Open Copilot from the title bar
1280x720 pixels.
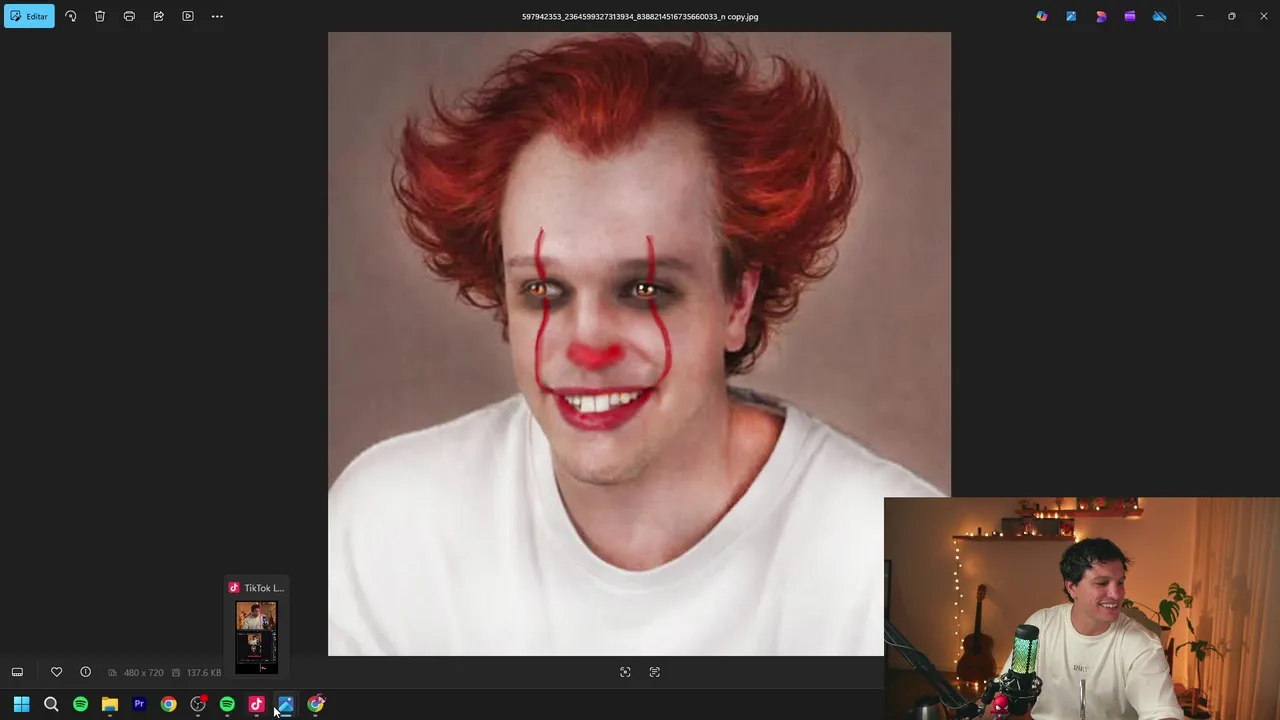[1042, 16]
